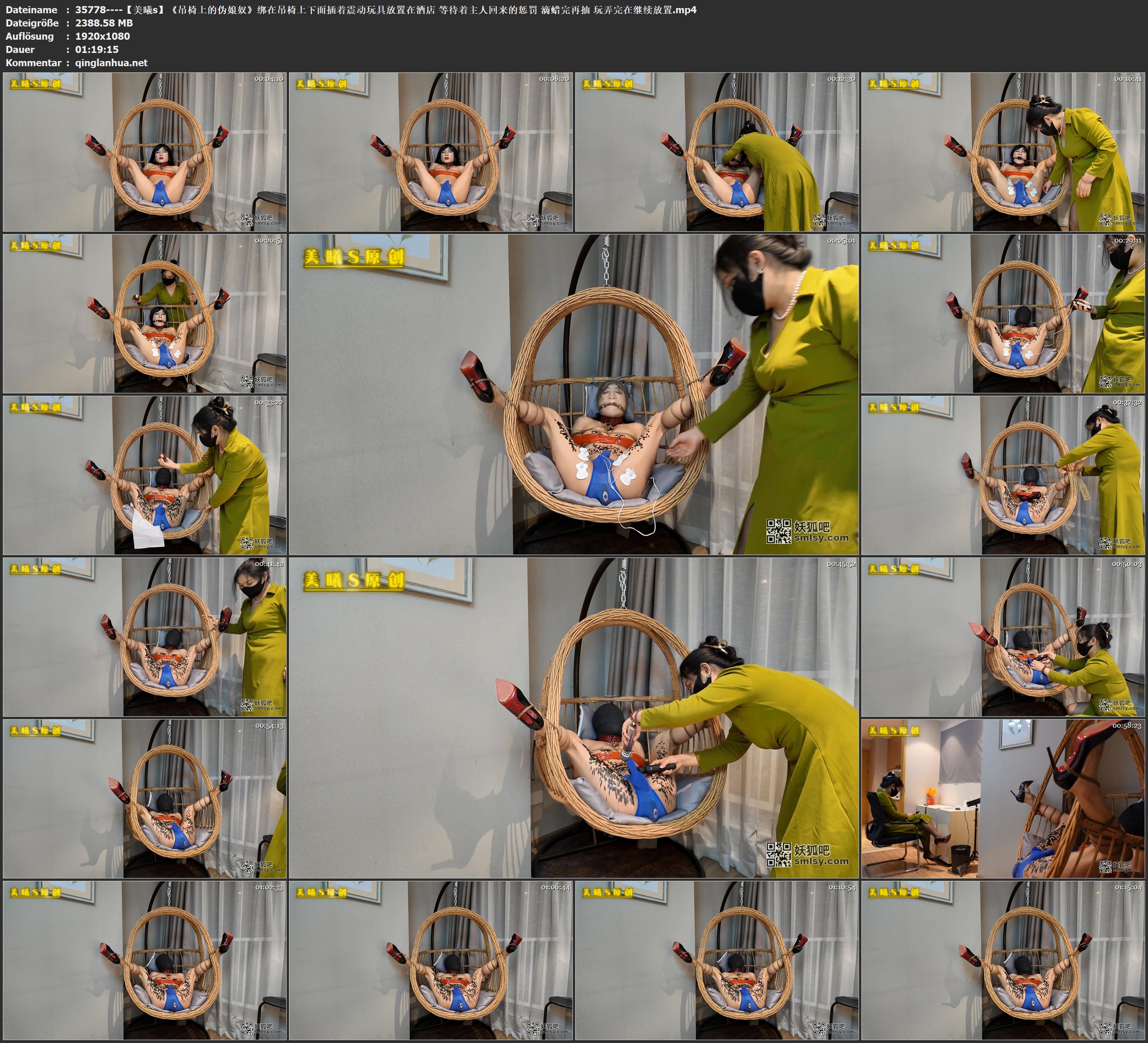Click the thumbnail timestamped 00:50:03
This screenshot has height=1043, width=1148.
tap(1002, 636)
